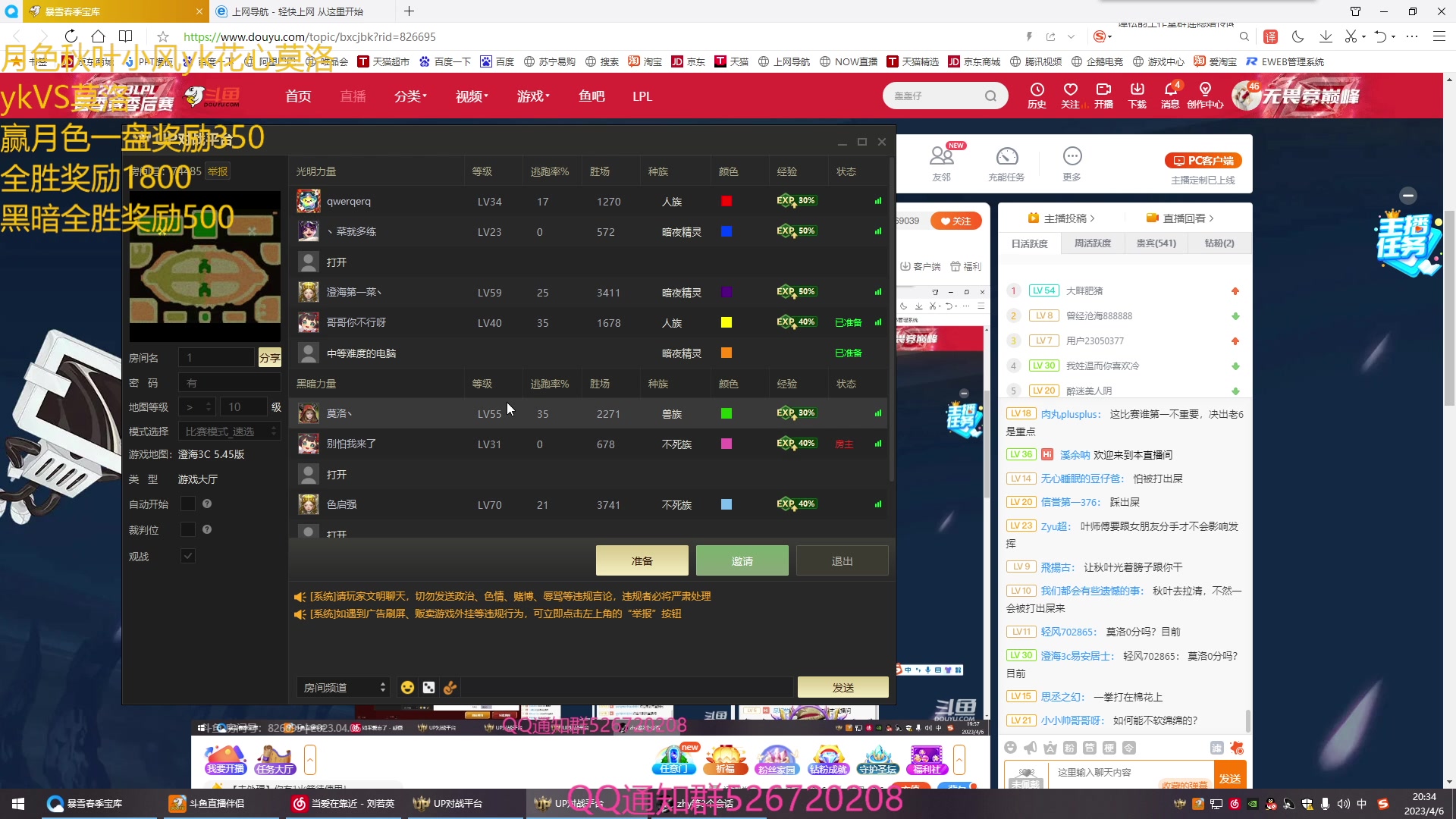Click the search magnifier in Douyu header
Viewport: 1456px width, 819px height.
point(990,96)
